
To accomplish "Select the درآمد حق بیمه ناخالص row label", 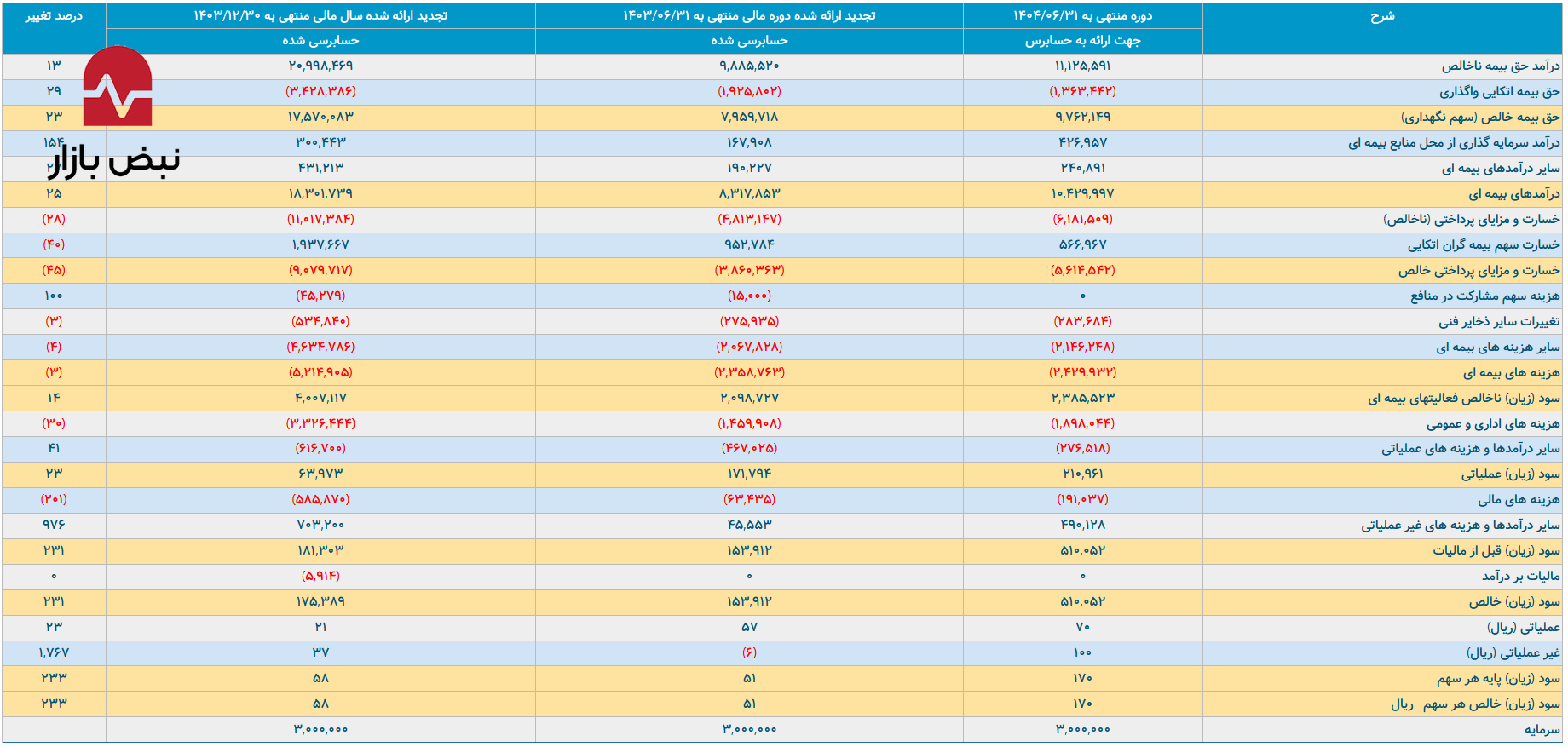I will pyautogui.click(x=1500, y=66).
